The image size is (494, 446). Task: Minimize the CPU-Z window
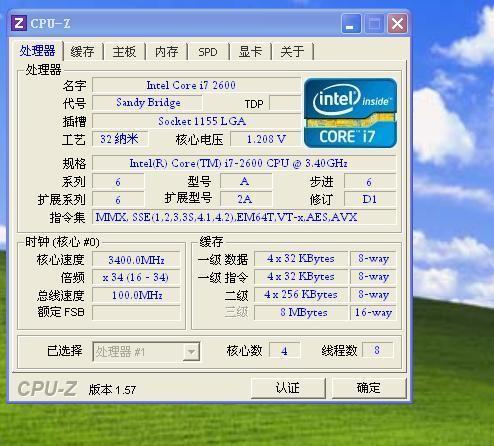[351, 24]
